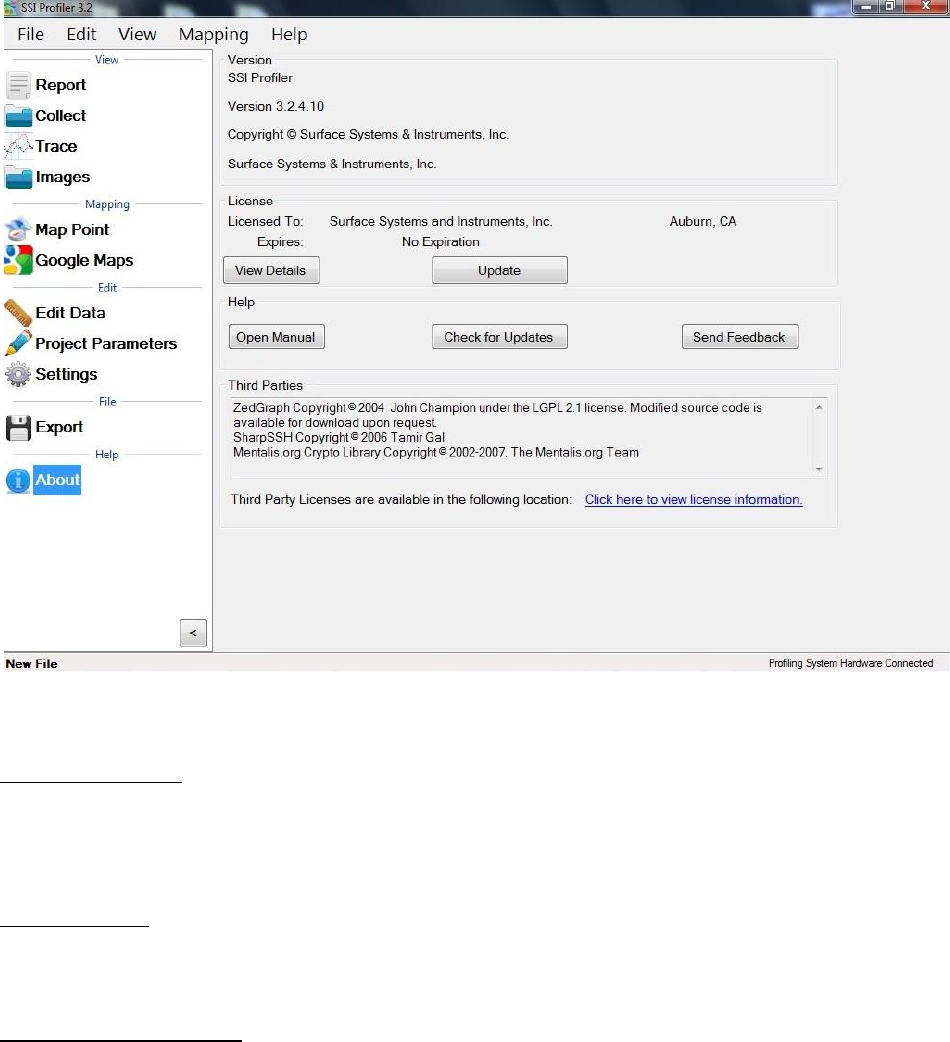Select the Edit Data label
The width and height of the screenshot is (950, 1042).
[x=70, y=312]
